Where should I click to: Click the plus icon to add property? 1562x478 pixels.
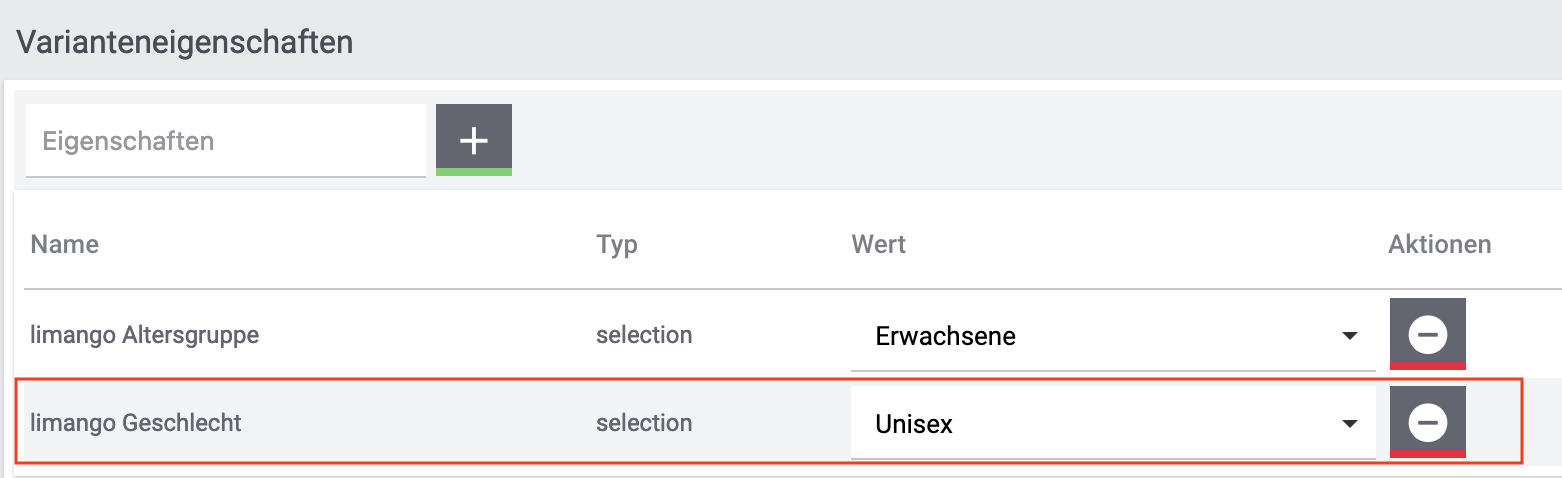tap(473, 140)
